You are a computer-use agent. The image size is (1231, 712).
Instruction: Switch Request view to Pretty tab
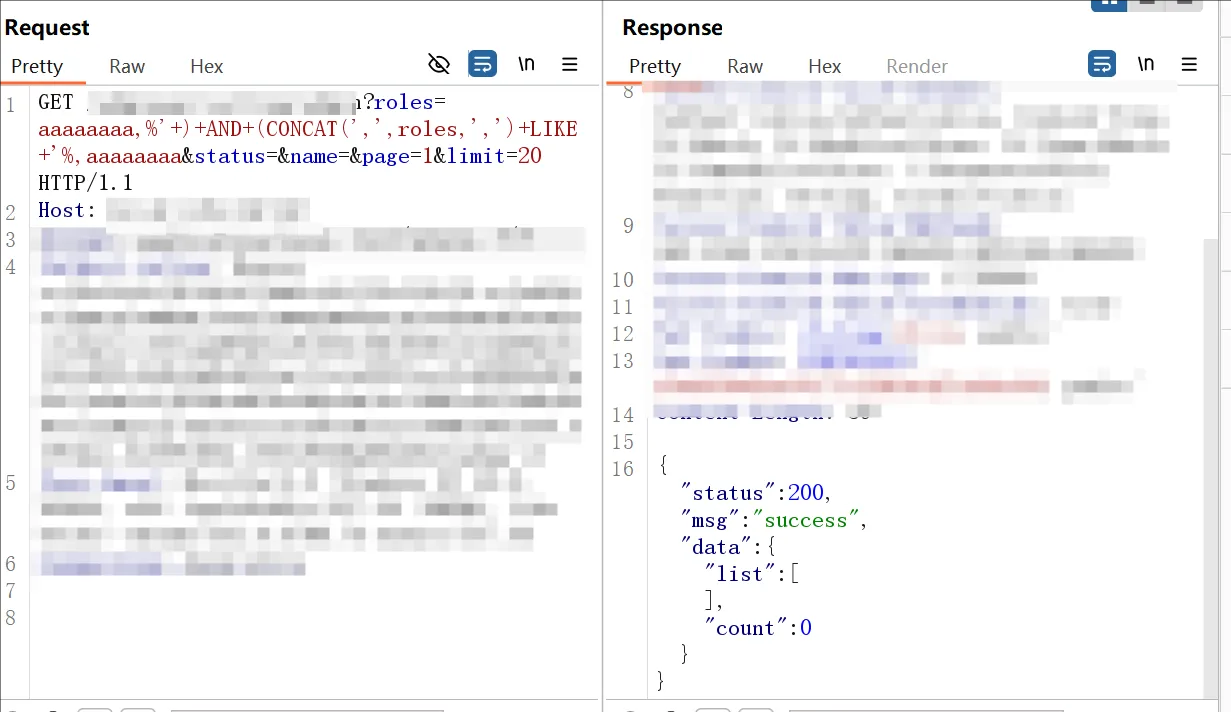click(x=37, y=67)
